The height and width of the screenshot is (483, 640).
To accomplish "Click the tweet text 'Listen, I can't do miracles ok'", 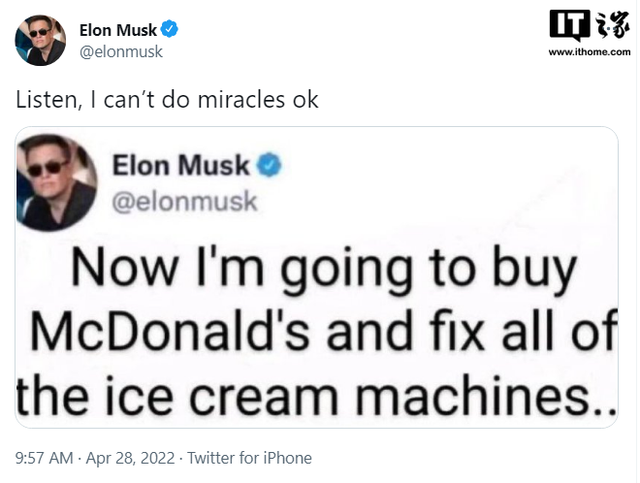I will [167, 100].
